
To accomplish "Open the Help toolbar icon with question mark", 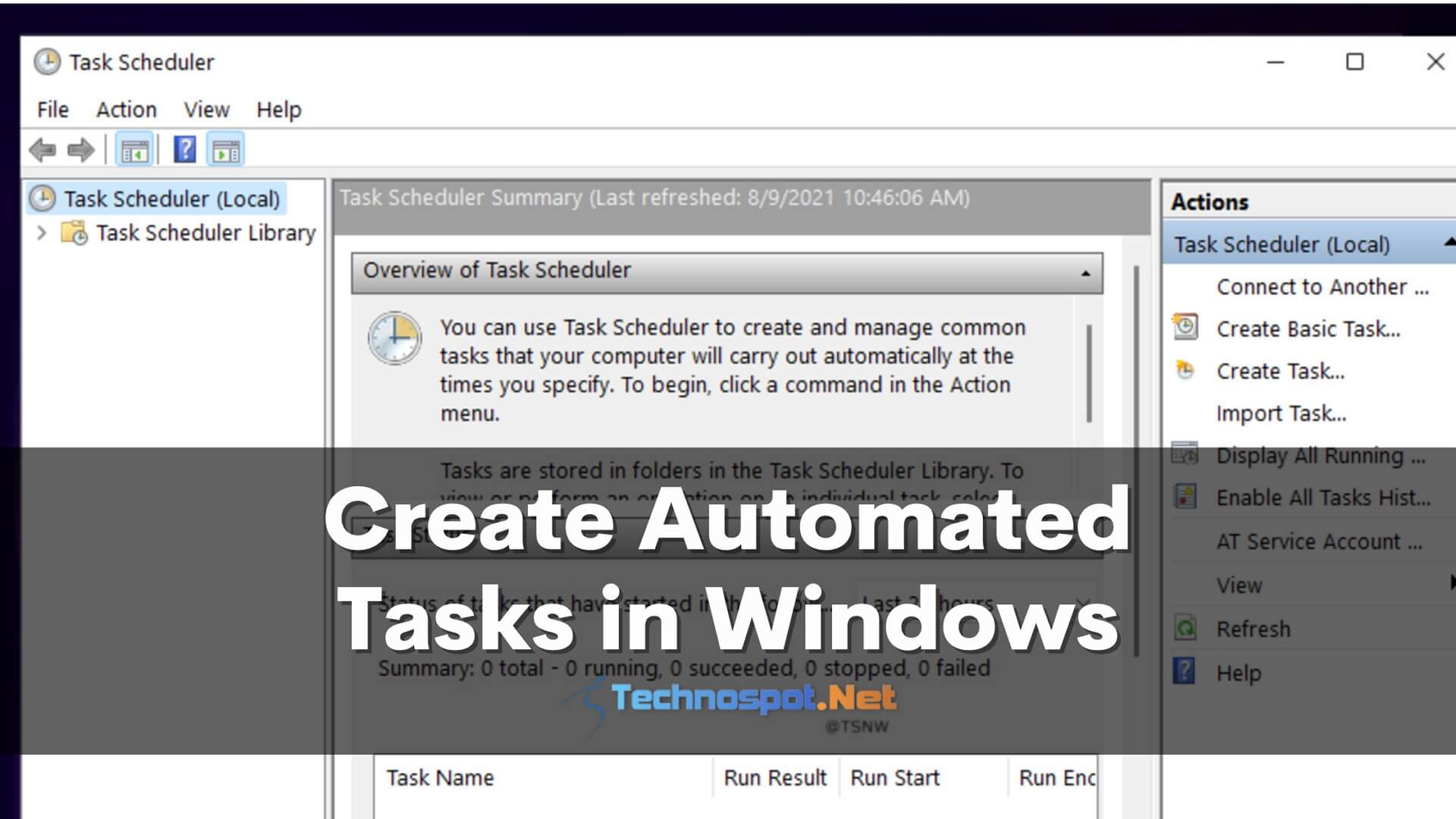I will (x=184, y=149).
